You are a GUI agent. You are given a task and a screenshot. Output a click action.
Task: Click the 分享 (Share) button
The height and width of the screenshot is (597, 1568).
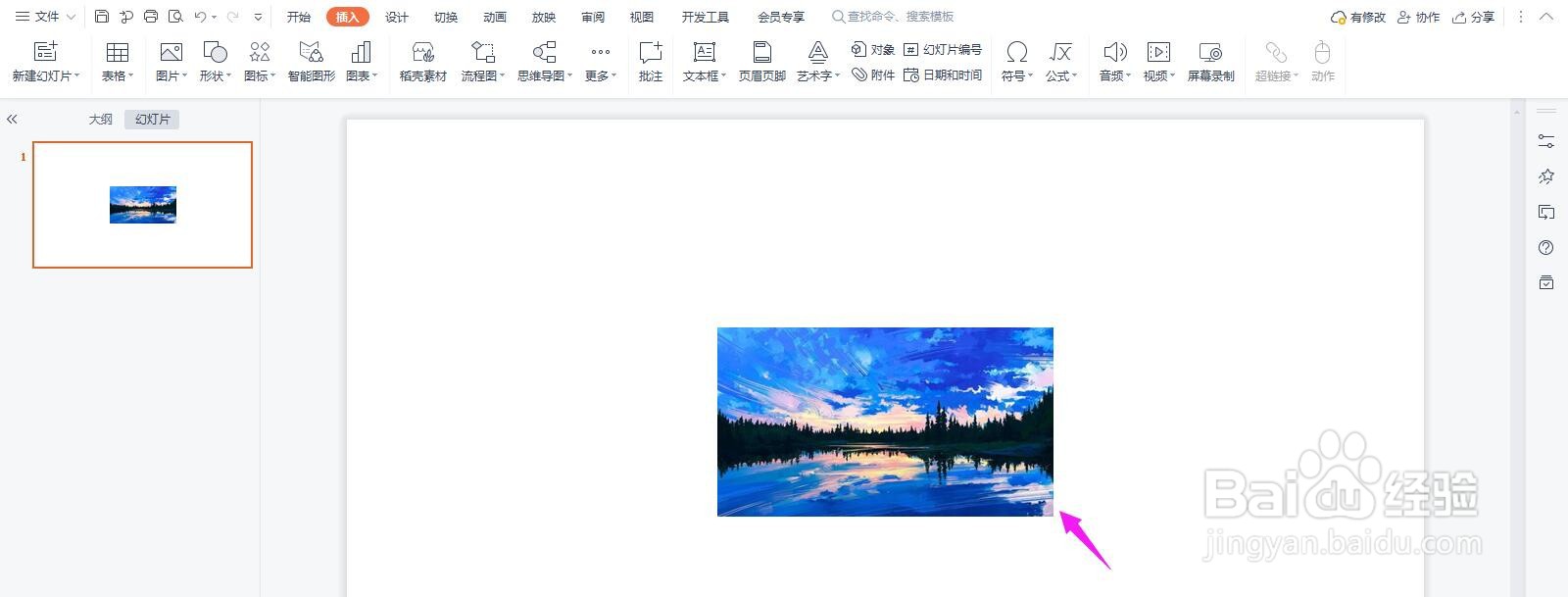(x=1474, y=17)
